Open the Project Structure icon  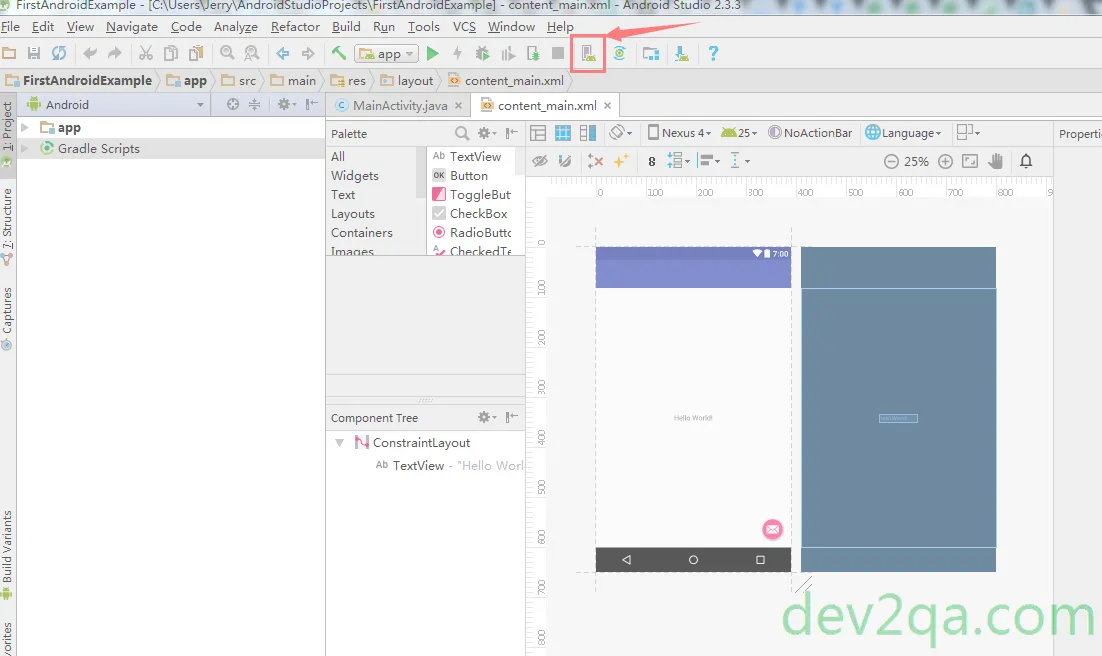click(x=651, y=53)
